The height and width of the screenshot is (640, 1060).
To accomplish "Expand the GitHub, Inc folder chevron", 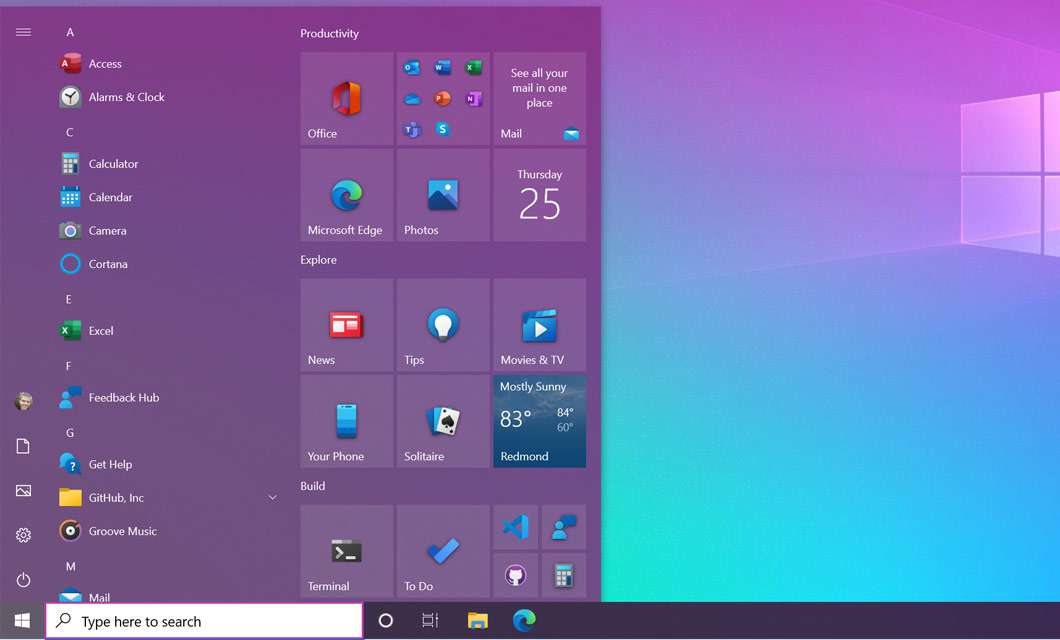I will [272, 497].
